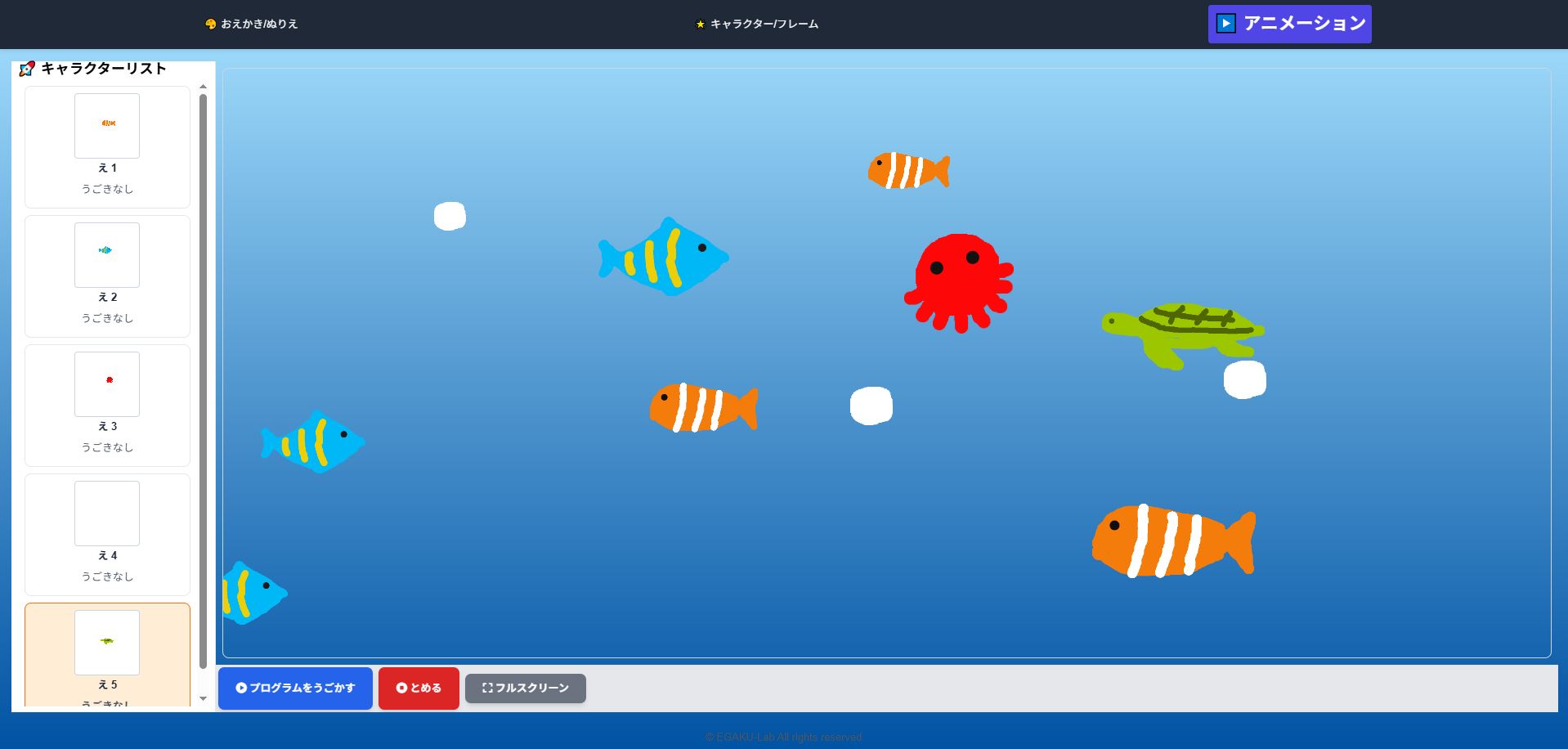Click the large blue fish near the center
This screenshot has width=1568, height=749.
(x=663, y=258)
